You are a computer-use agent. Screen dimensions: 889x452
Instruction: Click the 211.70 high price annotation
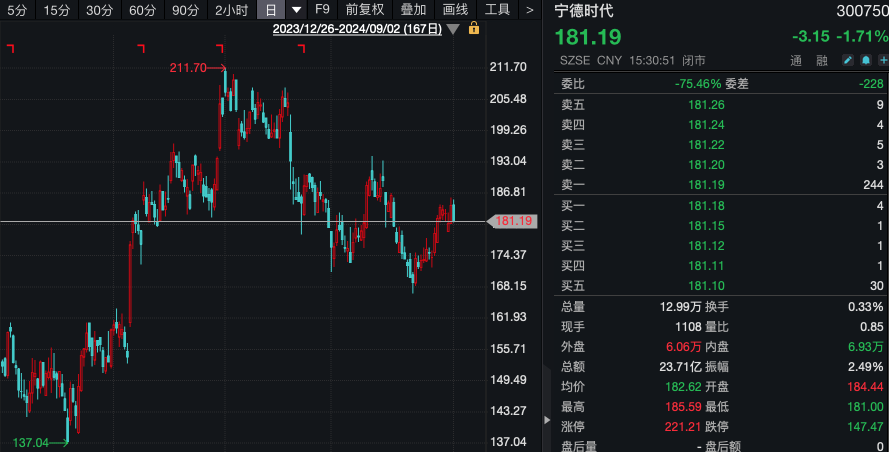coord(188,68)
